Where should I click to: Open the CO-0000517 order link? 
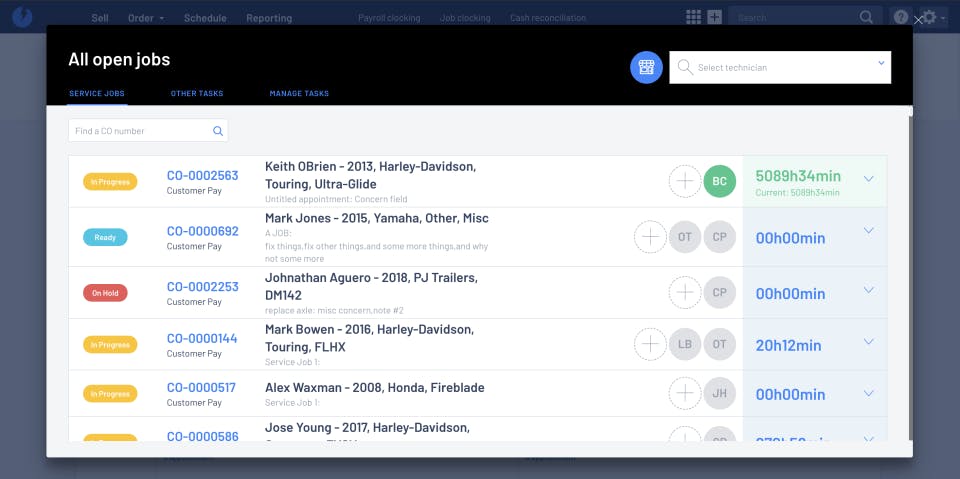[201, 387]
